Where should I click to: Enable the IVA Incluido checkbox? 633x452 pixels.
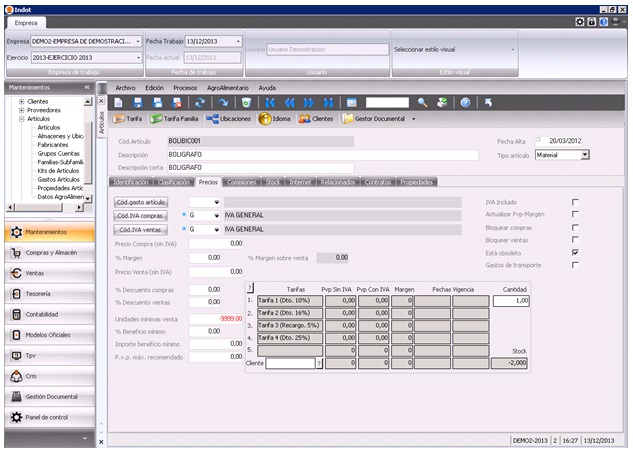[x=574, y=202]
